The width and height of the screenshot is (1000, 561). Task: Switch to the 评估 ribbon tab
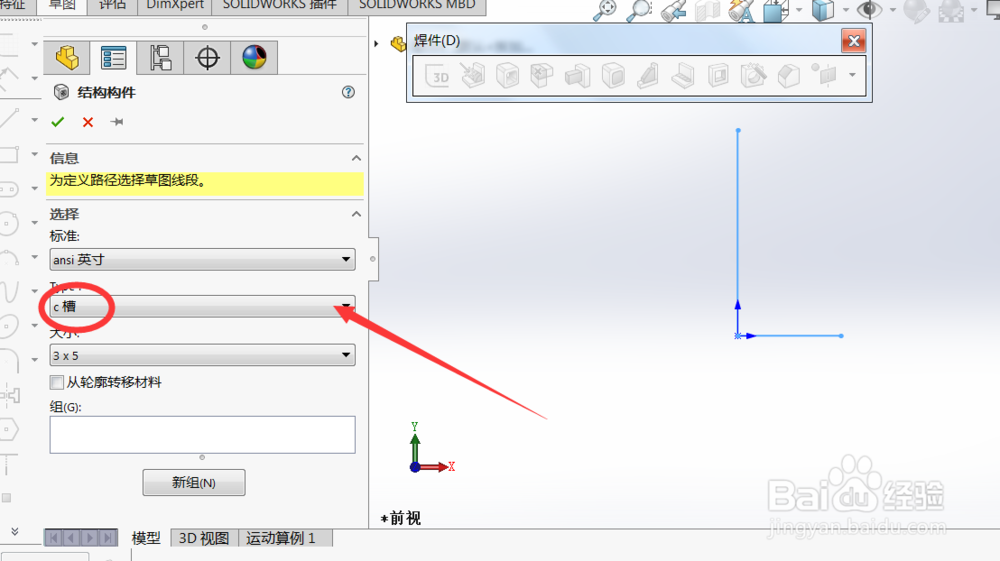[x=112, y=5]
